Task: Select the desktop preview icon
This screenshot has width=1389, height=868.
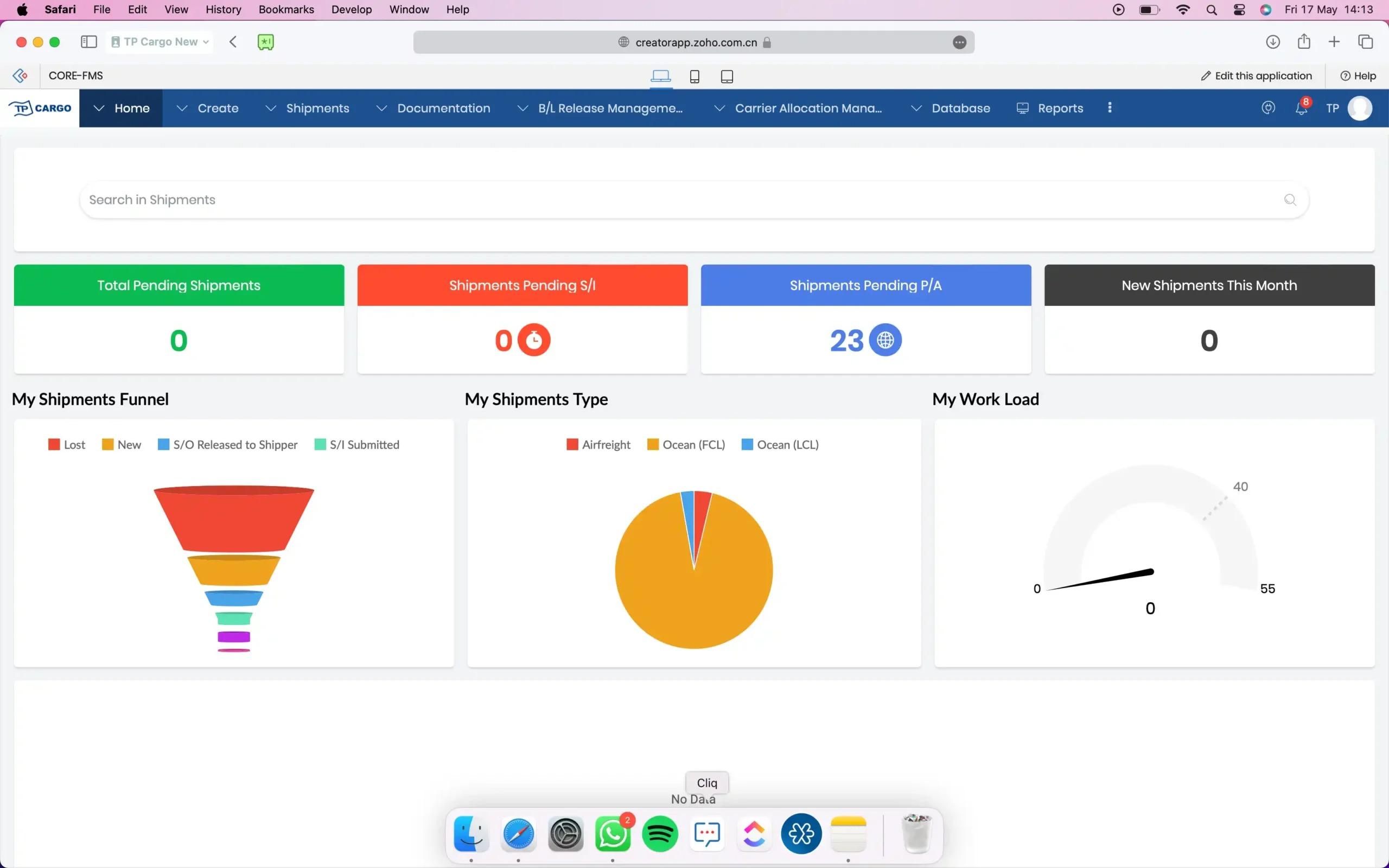Action: (x=661, y=76)
